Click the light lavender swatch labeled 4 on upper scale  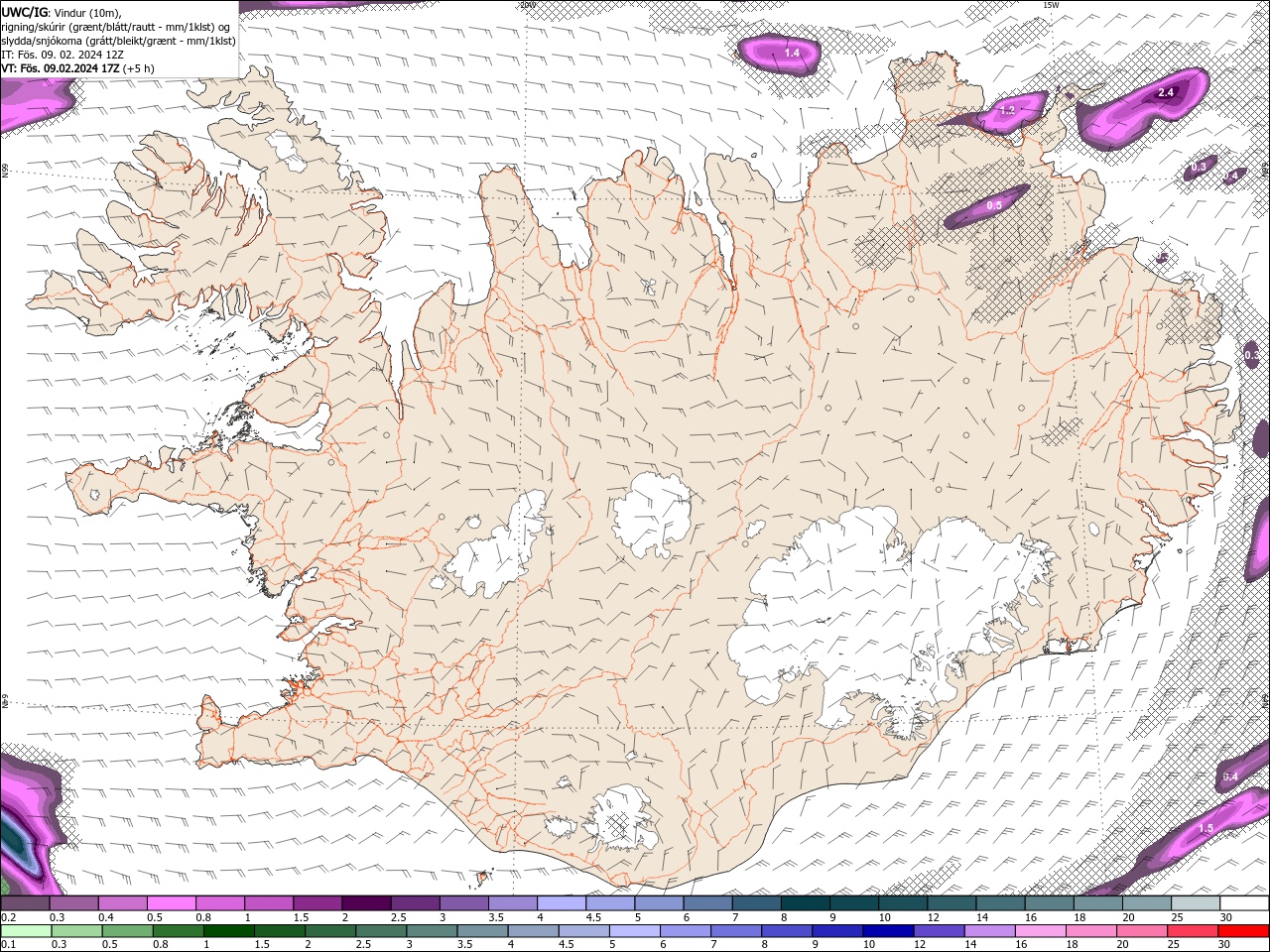(x=561, y=903)
